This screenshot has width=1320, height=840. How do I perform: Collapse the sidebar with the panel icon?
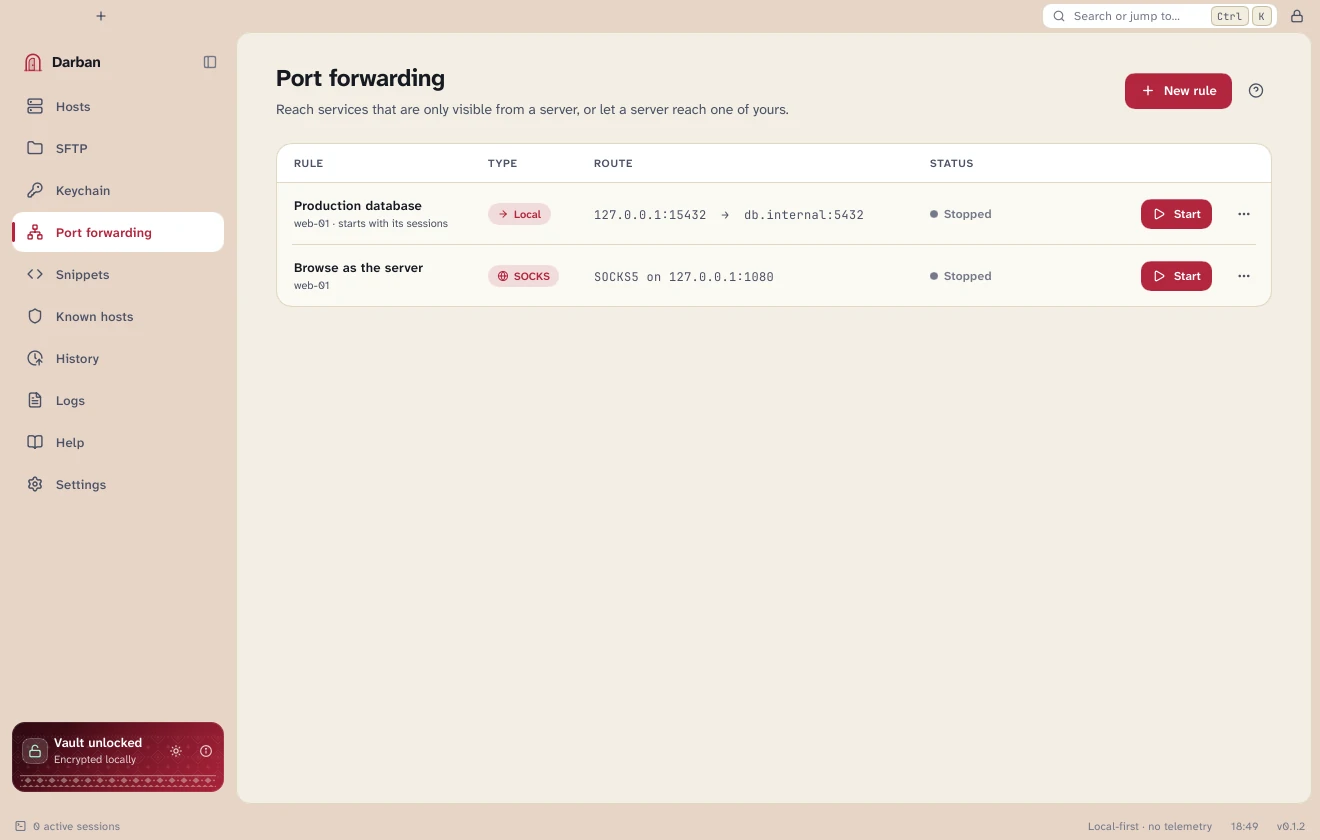210,62
